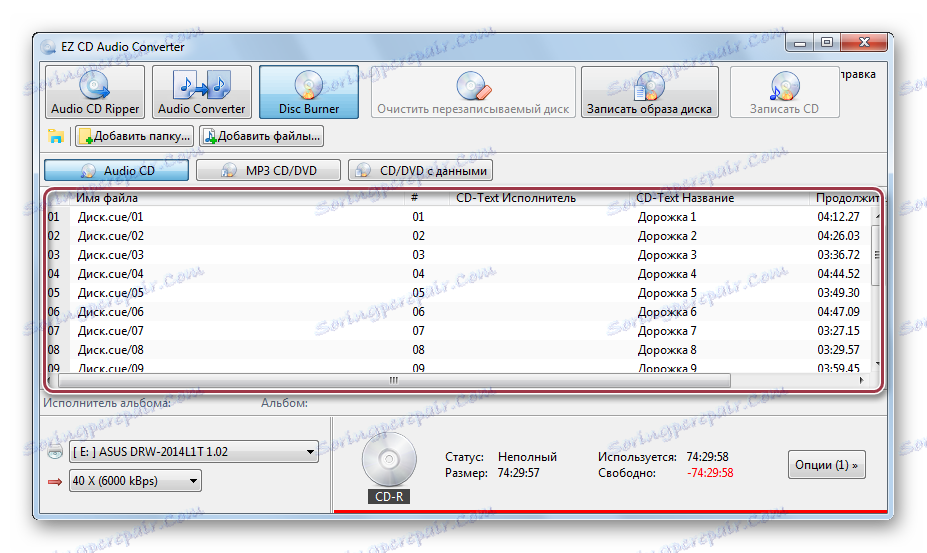Click the red disc capacity bar
The height and width of the screenshot is (553, 927).
pos(610,511)
